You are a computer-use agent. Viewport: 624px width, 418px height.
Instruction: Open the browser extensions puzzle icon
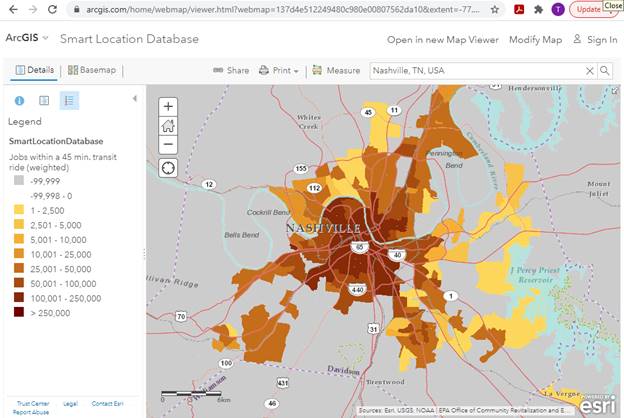click(538, 9)
